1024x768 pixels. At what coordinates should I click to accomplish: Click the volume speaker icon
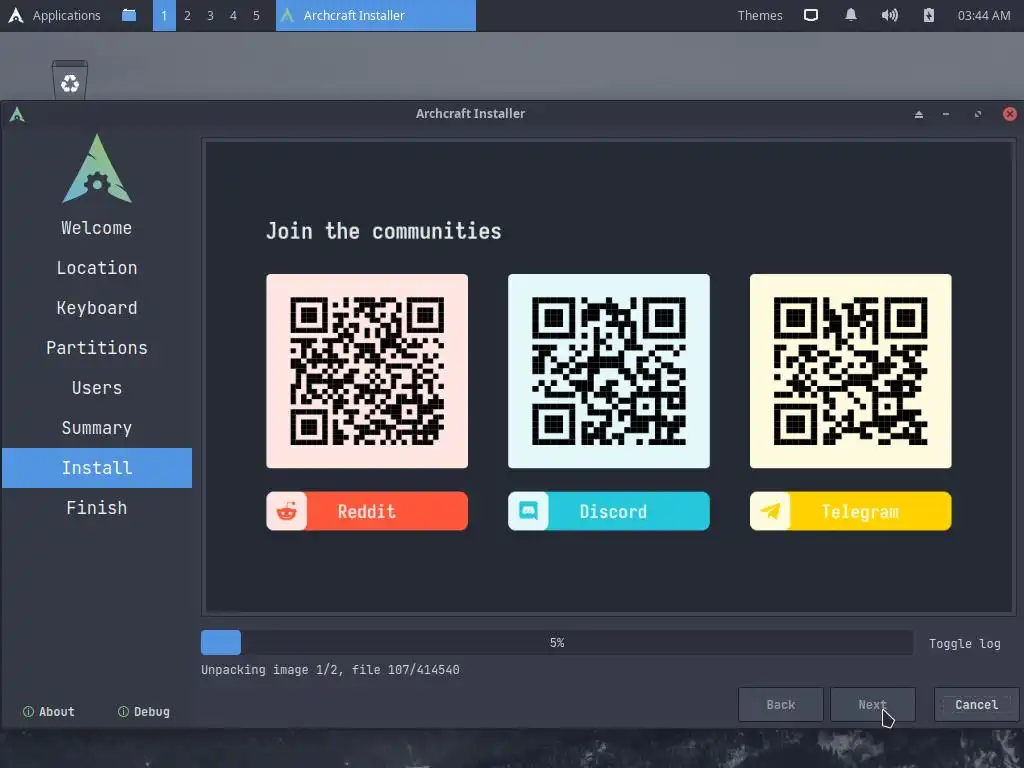pyautogui.click(x=889, y=15)
